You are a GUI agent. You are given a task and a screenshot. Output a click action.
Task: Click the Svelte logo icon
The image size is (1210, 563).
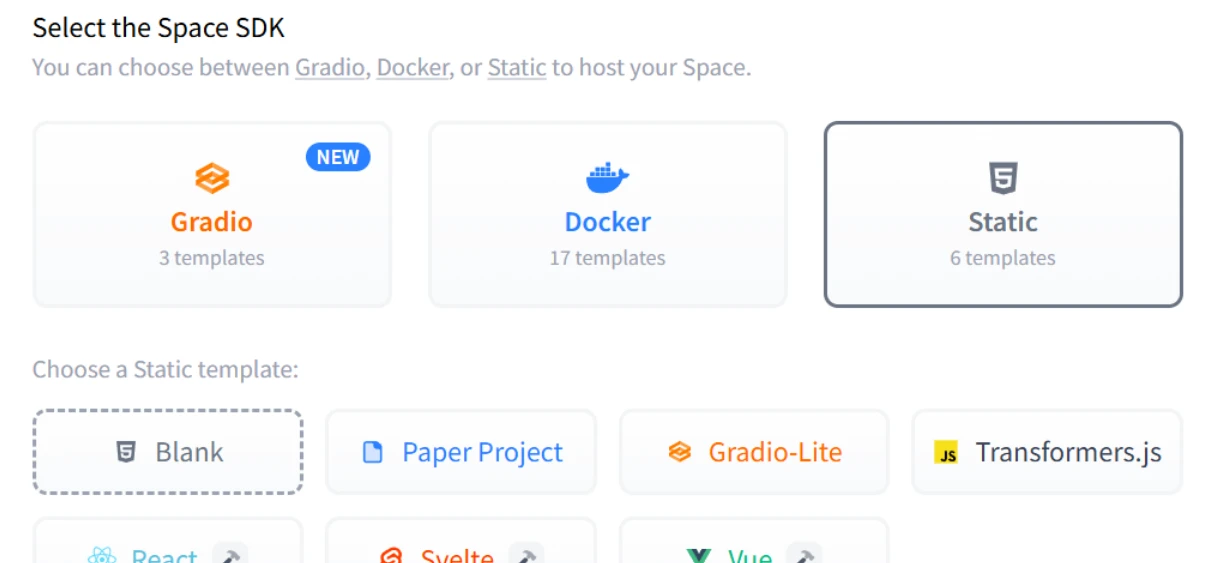391,556
